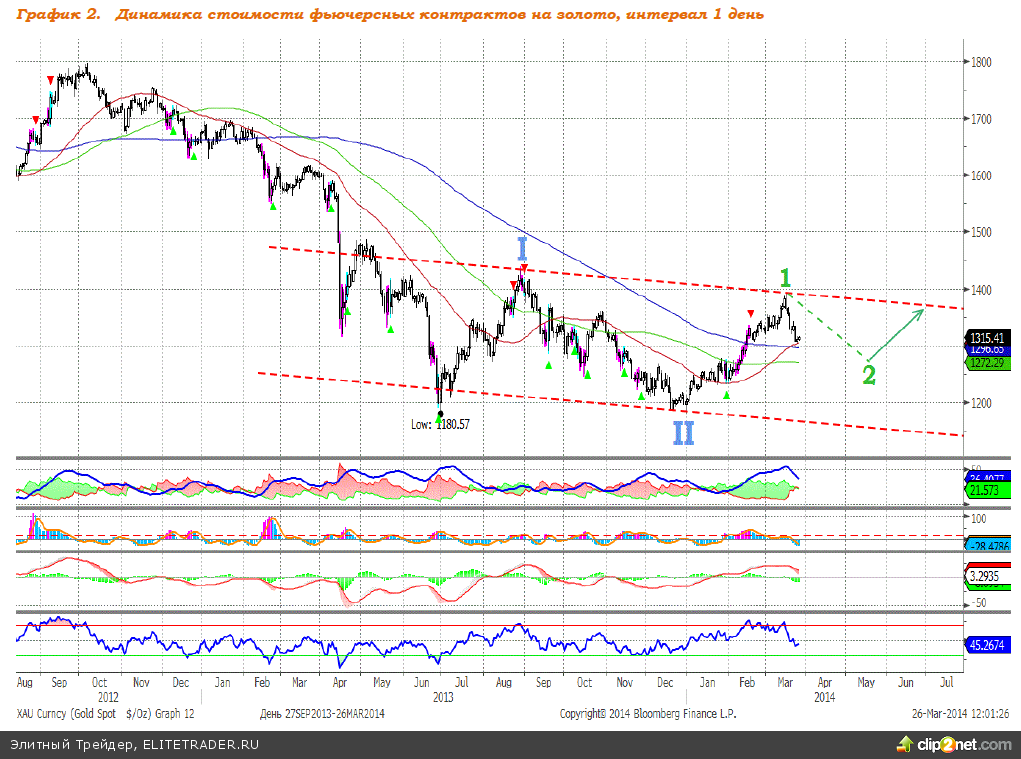Click the black dot at the 1180.57 low
This screenshot has height=759, width=1021.
tap(440, 414)
